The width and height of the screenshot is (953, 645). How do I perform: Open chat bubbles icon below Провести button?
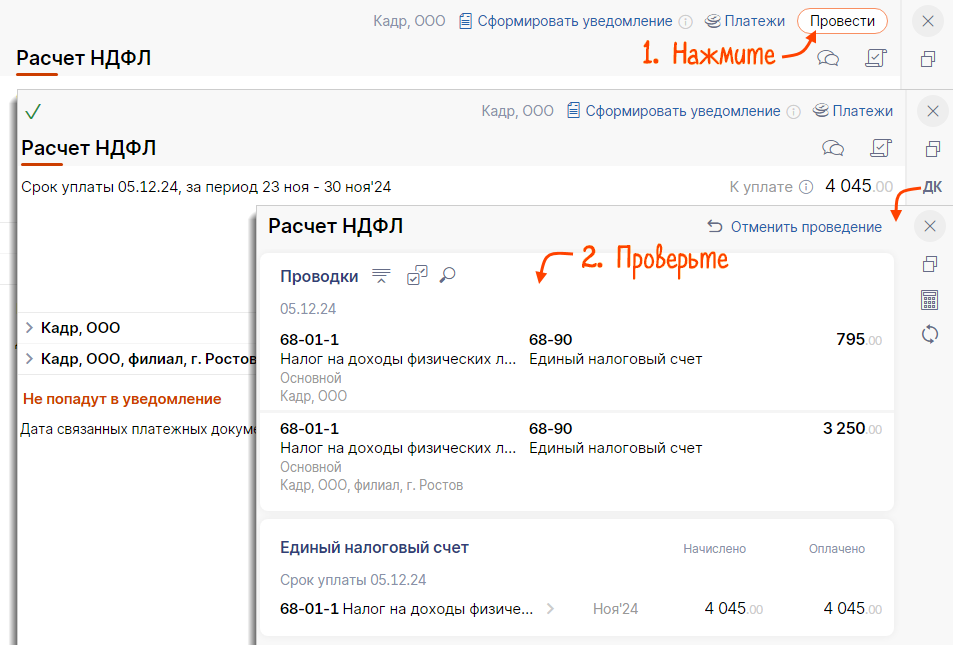(x=828, y=58)
